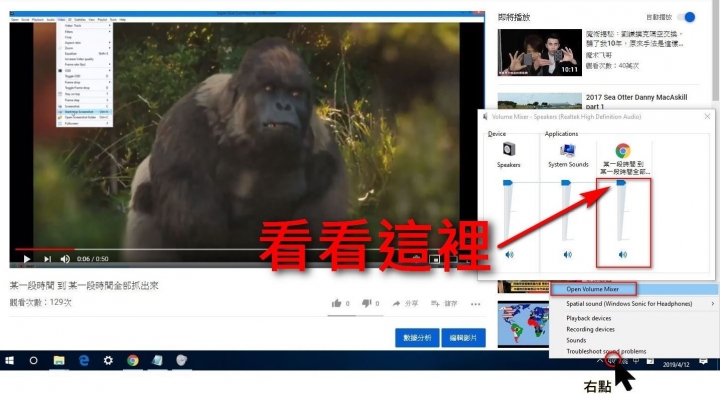This screenshot has width=720, height=394.
Task: Select Recording devices from context menu
Action: pos(634,329)
